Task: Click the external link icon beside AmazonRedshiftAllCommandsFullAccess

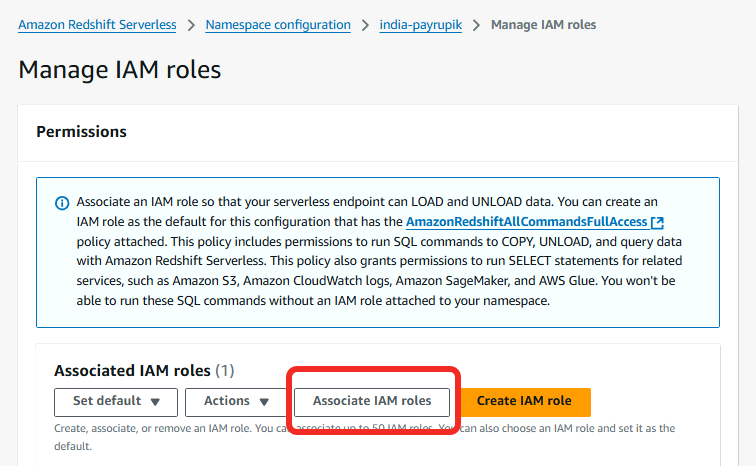Action: point(657,222)
